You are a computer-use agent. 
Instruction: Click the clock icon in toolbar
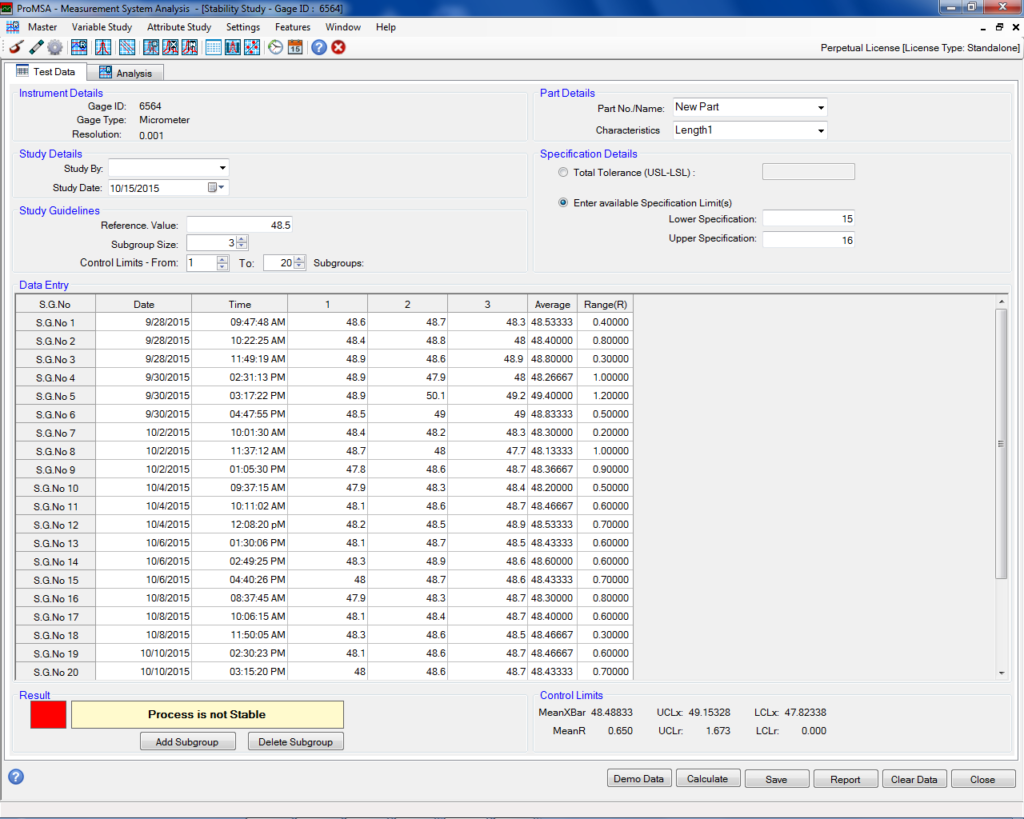point(276,47)
